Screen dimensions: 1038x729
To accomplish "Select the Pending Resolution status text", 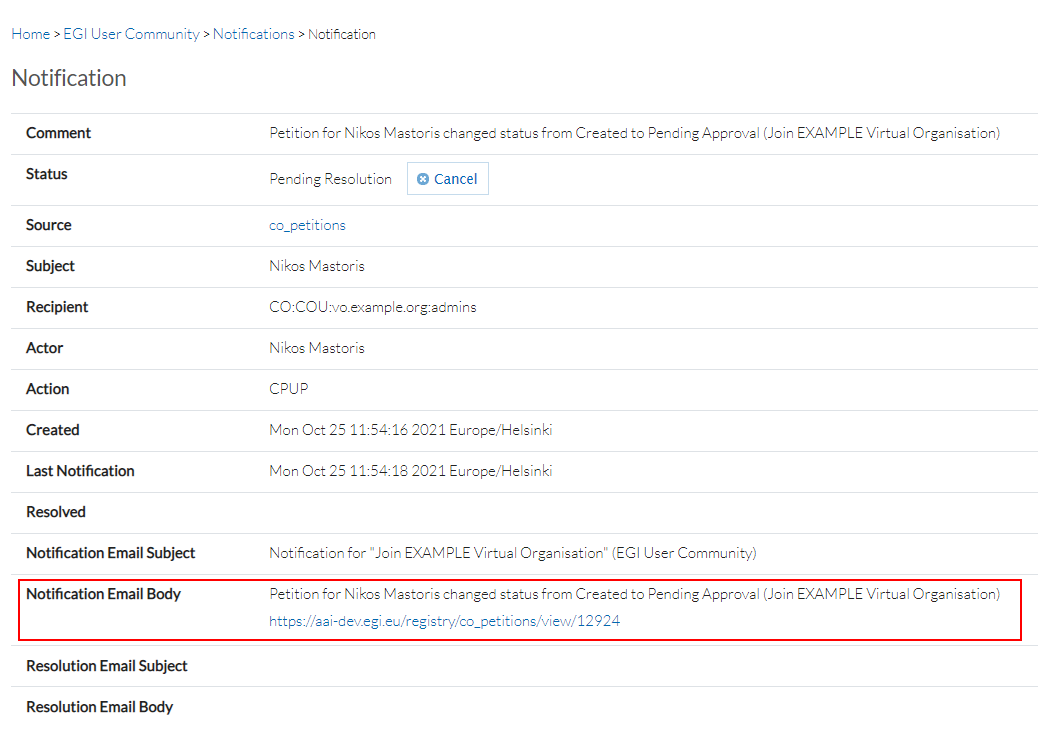I will (330, 179).
